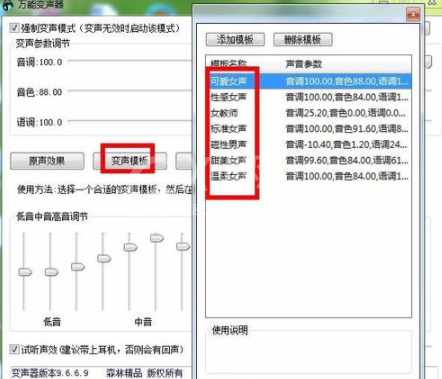Viewport: 442px width, 379px height.
Task: Click the first equalizer slider handle
Action: pos(25,272)
